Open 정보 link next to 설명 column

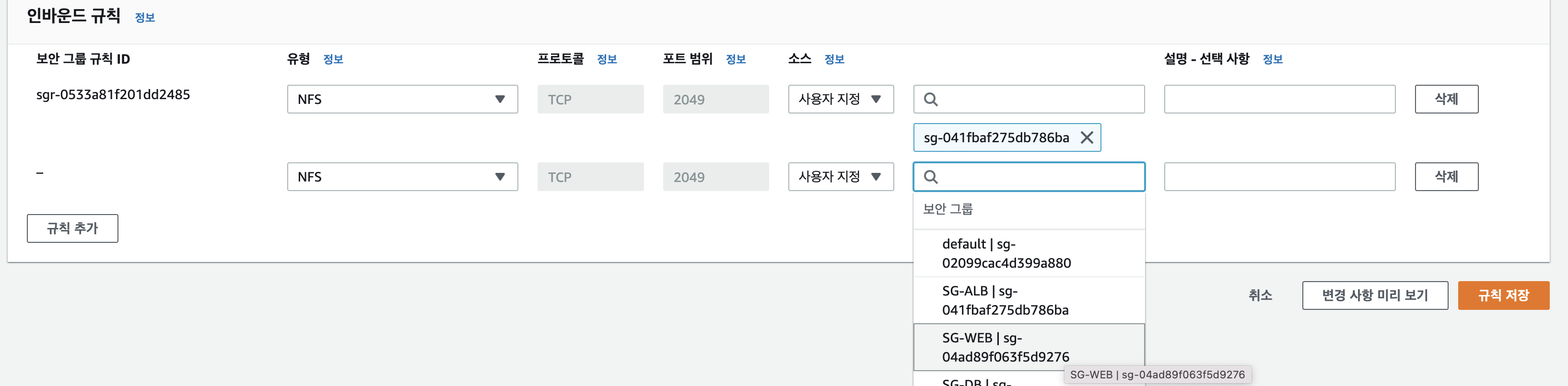1273,59
